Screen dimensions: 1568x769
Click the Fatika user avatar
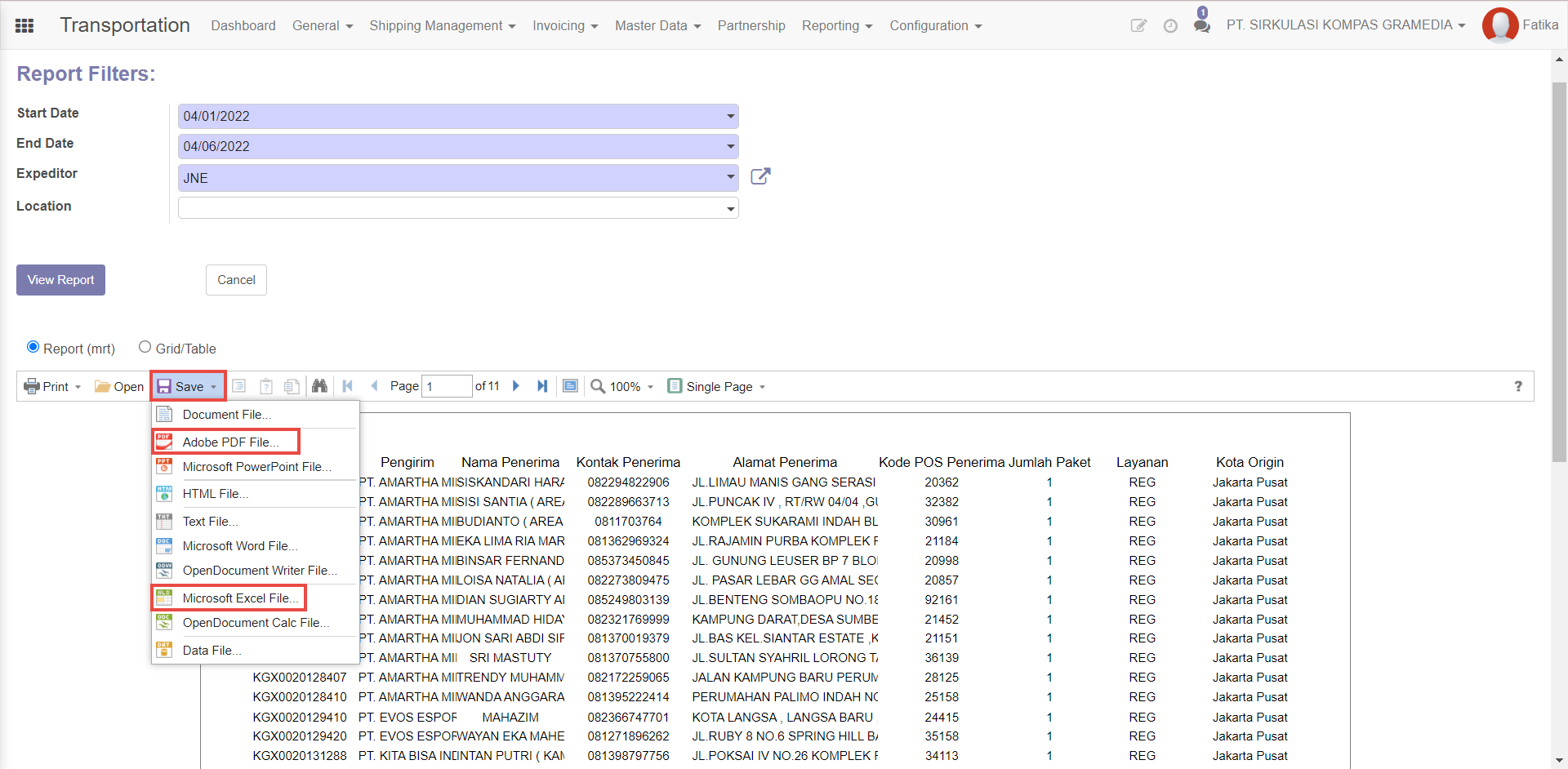point(1500,25)
